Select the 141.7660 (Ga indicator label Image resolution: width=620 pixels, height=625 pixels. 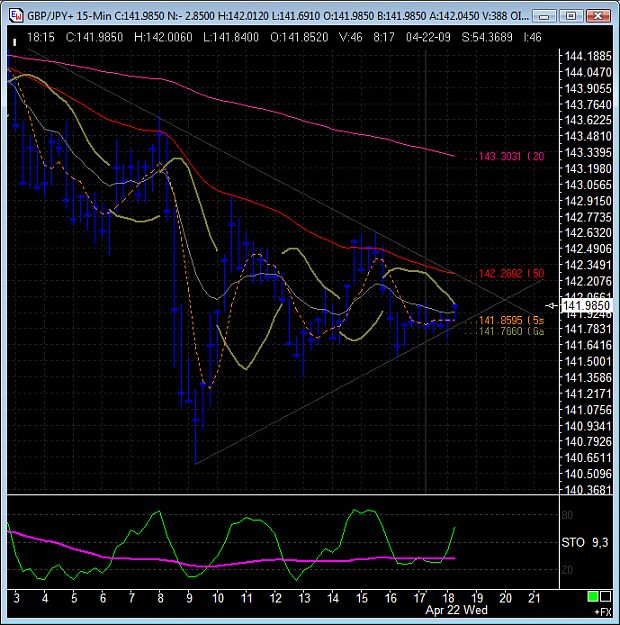(512, 331)
